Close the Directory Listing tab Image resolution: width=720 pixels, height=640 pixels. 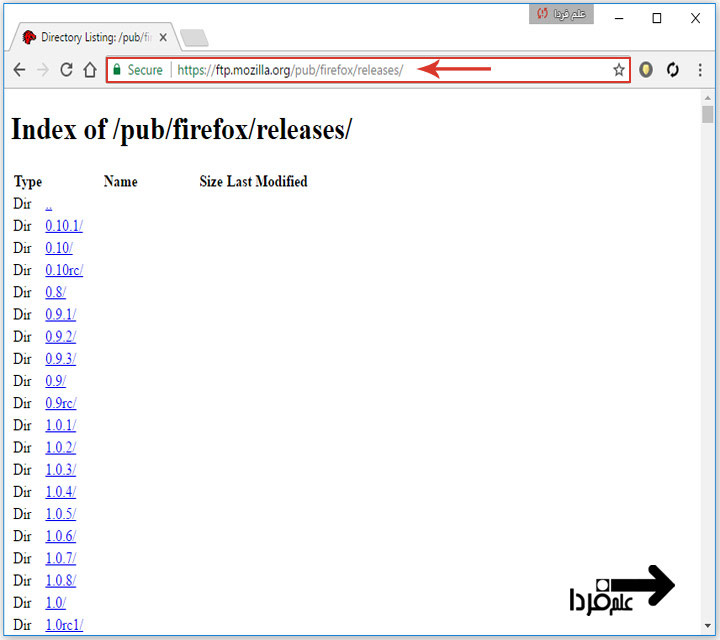coord(163,37)
